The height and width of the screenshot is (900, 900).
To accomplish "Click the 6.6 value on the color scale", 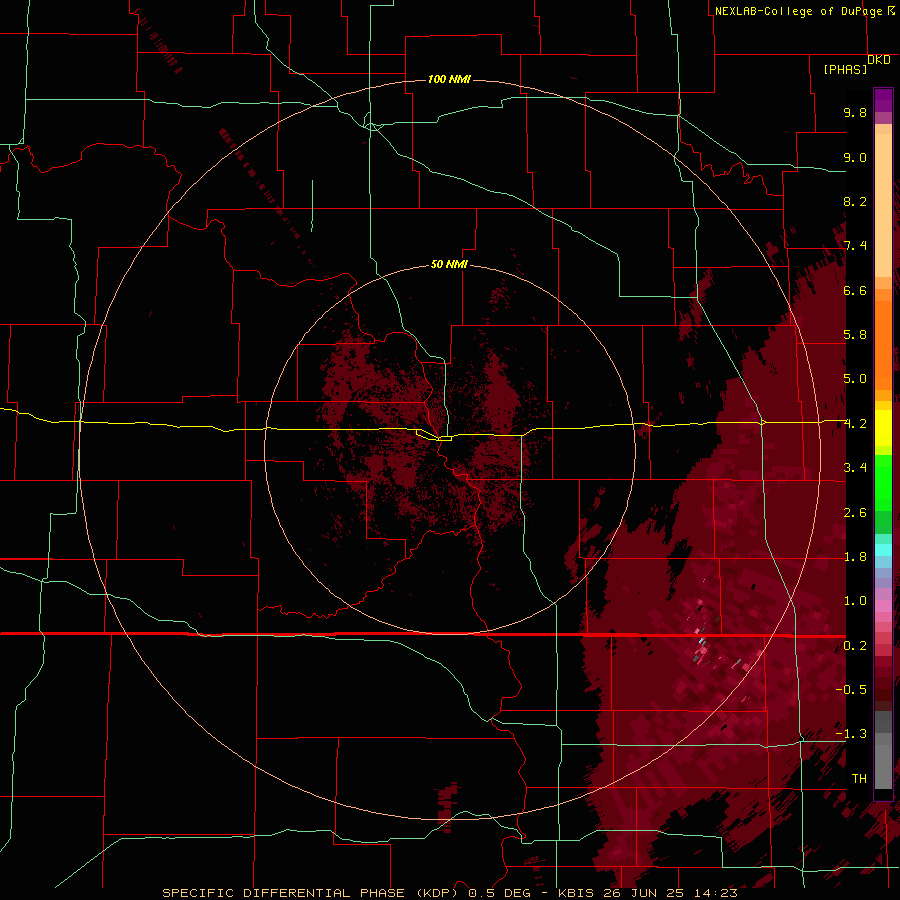I will click(x=855, y=290).
